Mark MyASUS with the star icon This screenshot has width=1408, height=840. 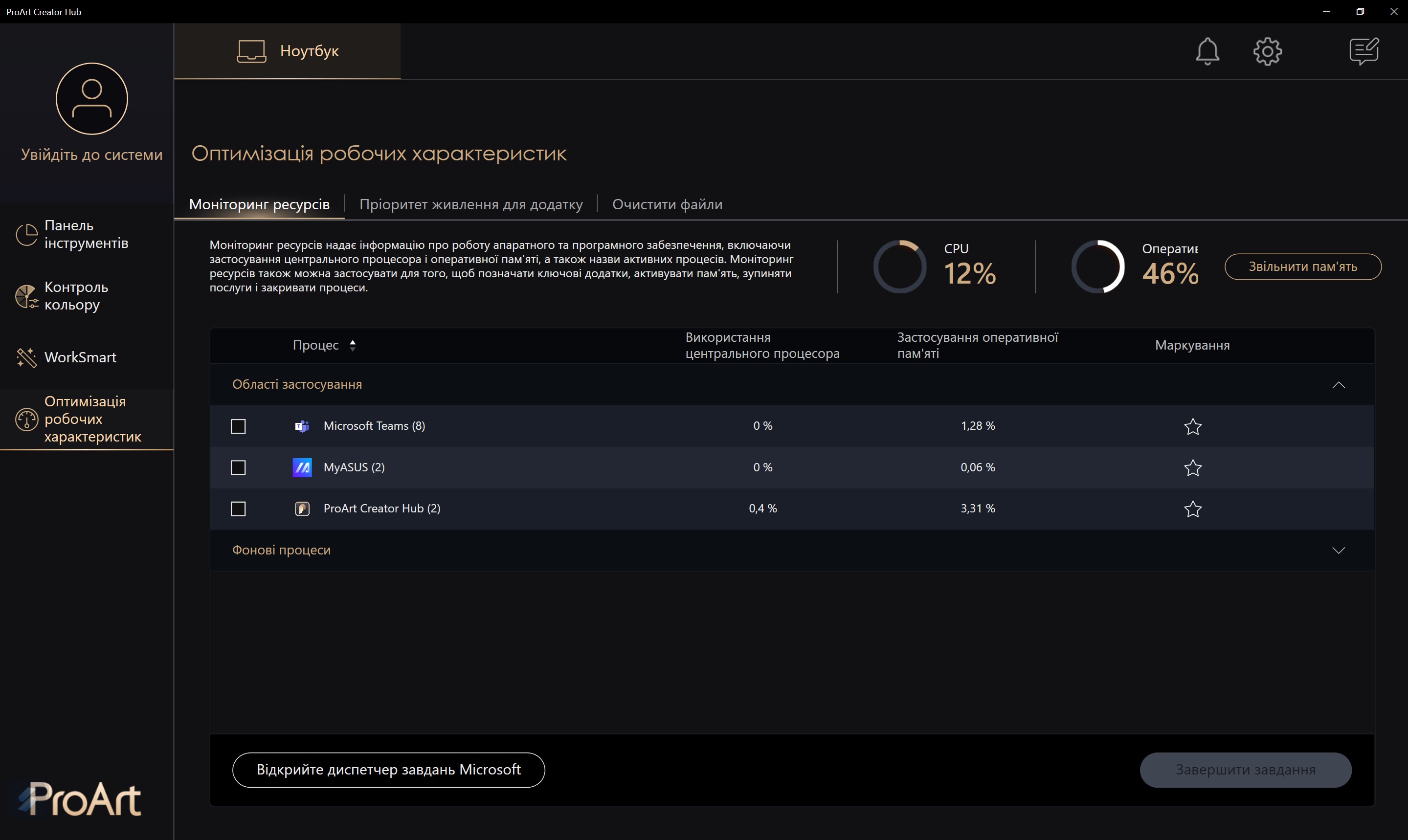1192,467
